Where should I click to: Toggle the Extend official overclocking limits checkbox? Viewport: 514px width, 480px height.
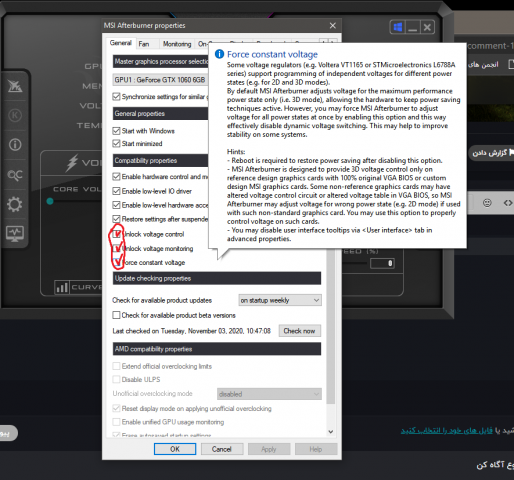116,366
